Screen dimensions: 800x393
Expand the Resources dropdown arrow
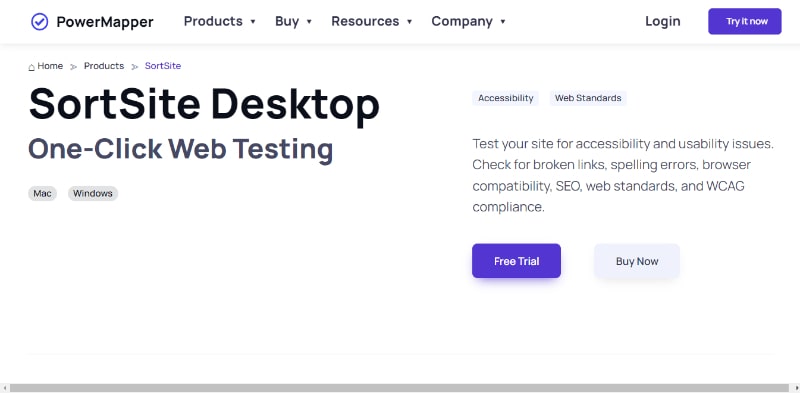[409, 22]
